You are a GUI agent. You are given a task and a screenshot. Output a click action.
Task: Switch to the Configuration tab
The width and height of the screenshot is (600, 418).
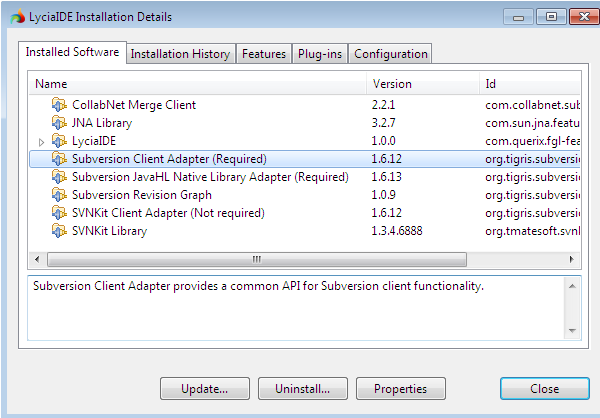pyautogui.click(x=390, y=54)
